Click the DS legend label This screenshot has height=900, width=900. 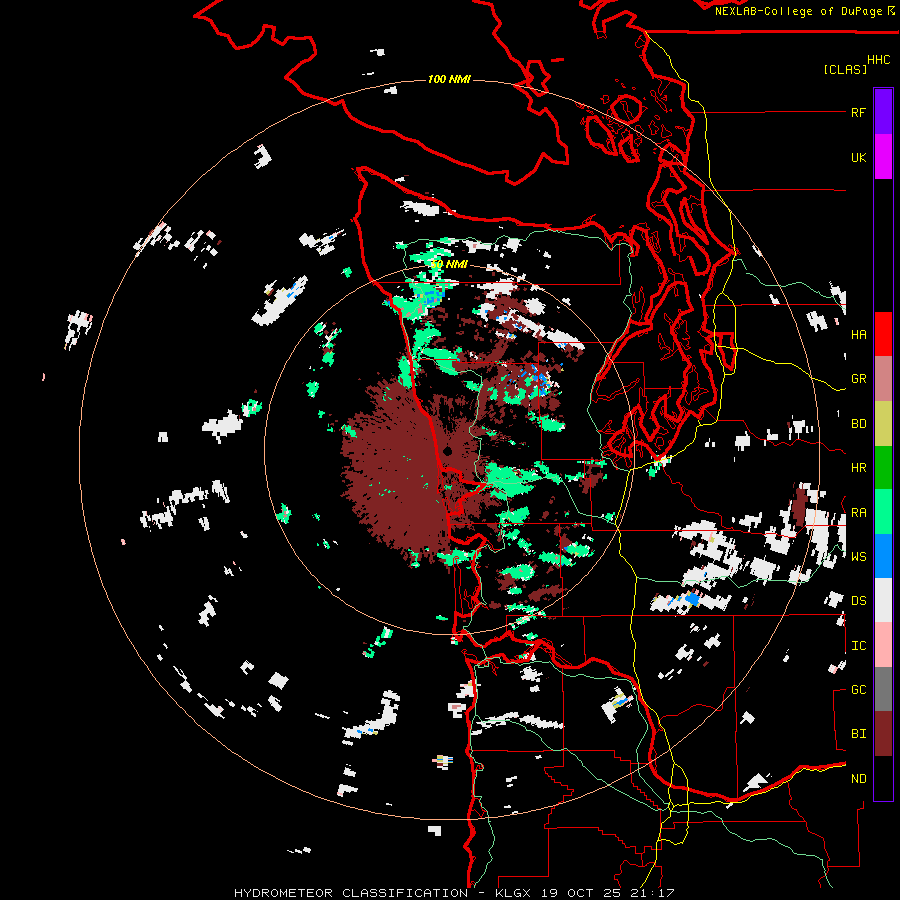tap(858, 601)
